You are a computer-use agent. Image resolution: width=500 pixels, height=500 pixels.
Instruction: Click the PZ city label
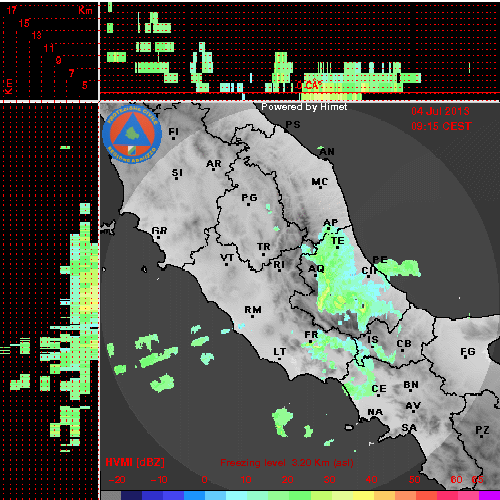tap(482, 430)
